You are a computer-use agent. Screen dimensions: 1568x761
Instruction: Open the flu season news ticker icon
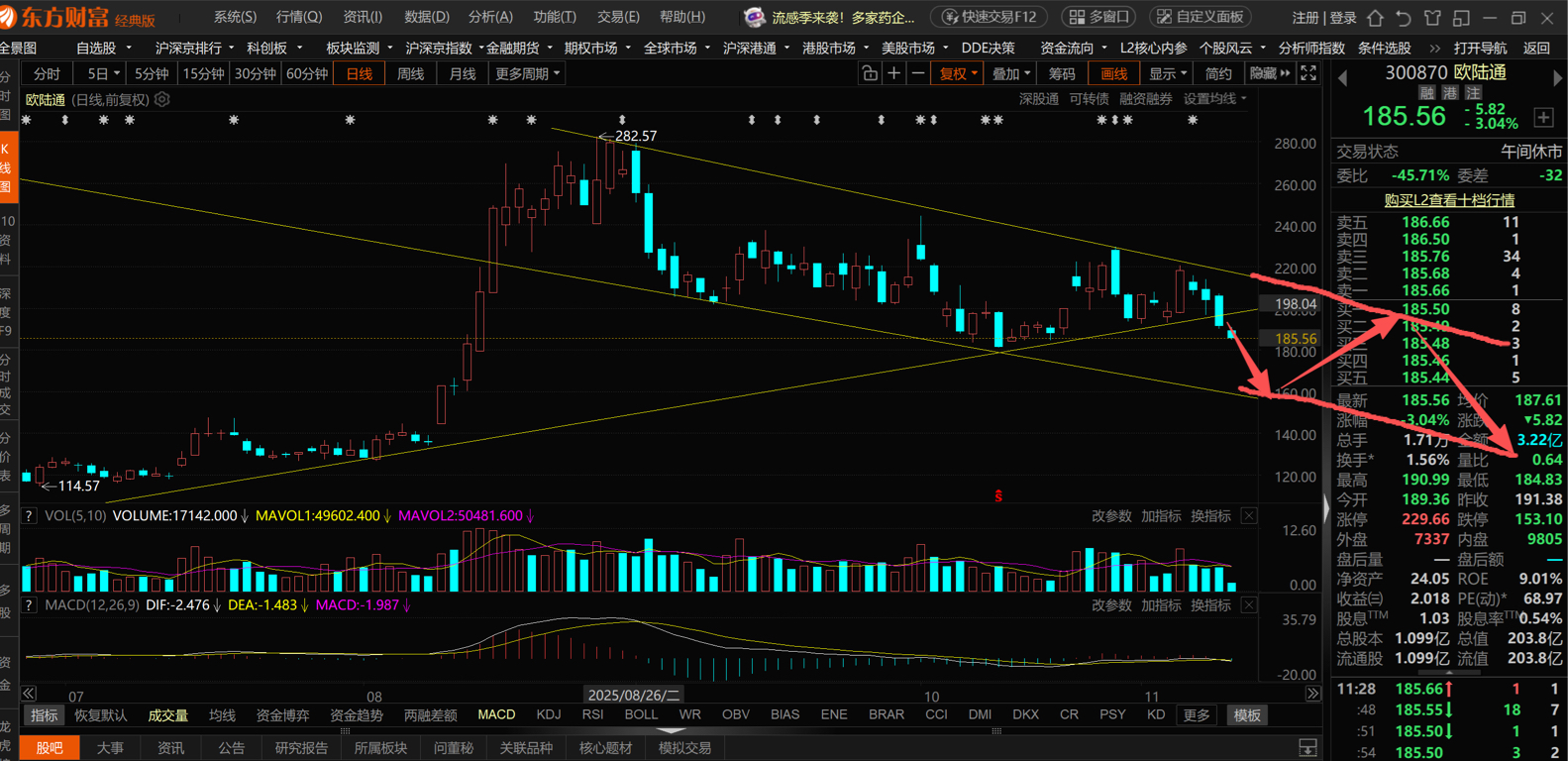(x=755, y=18)
